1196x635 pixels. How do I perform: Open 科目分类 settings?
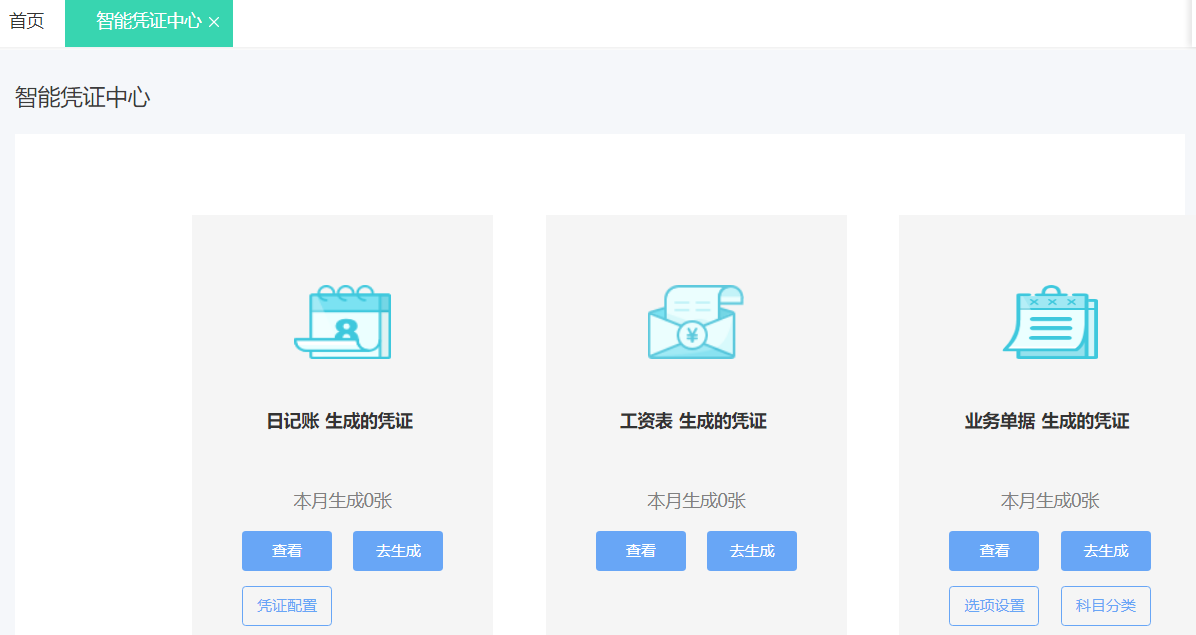(x=1105, y=605)
